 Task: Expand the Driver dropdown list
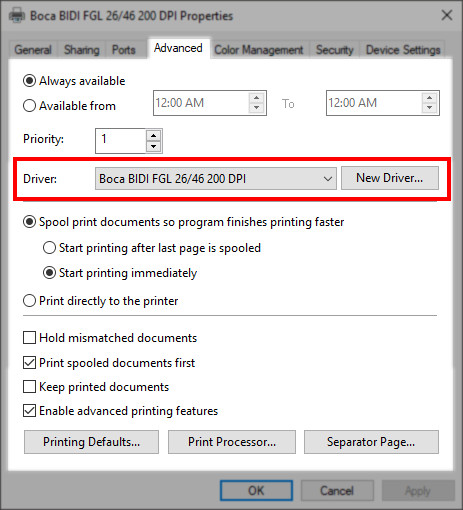click(x=216, y=179)
